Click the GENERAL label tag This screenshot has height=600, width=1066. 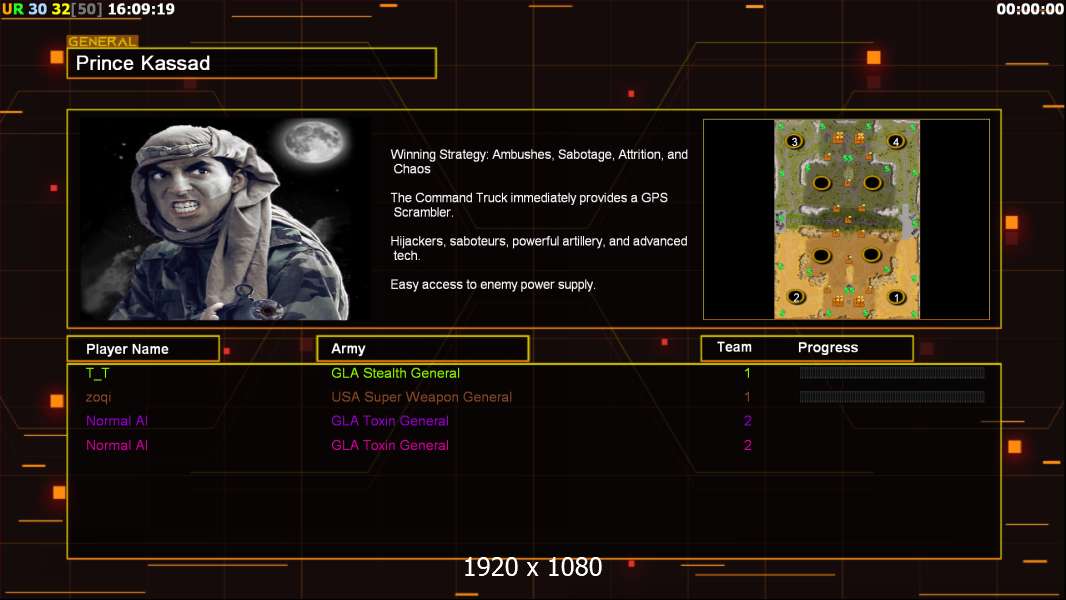(x=102, y=41)
